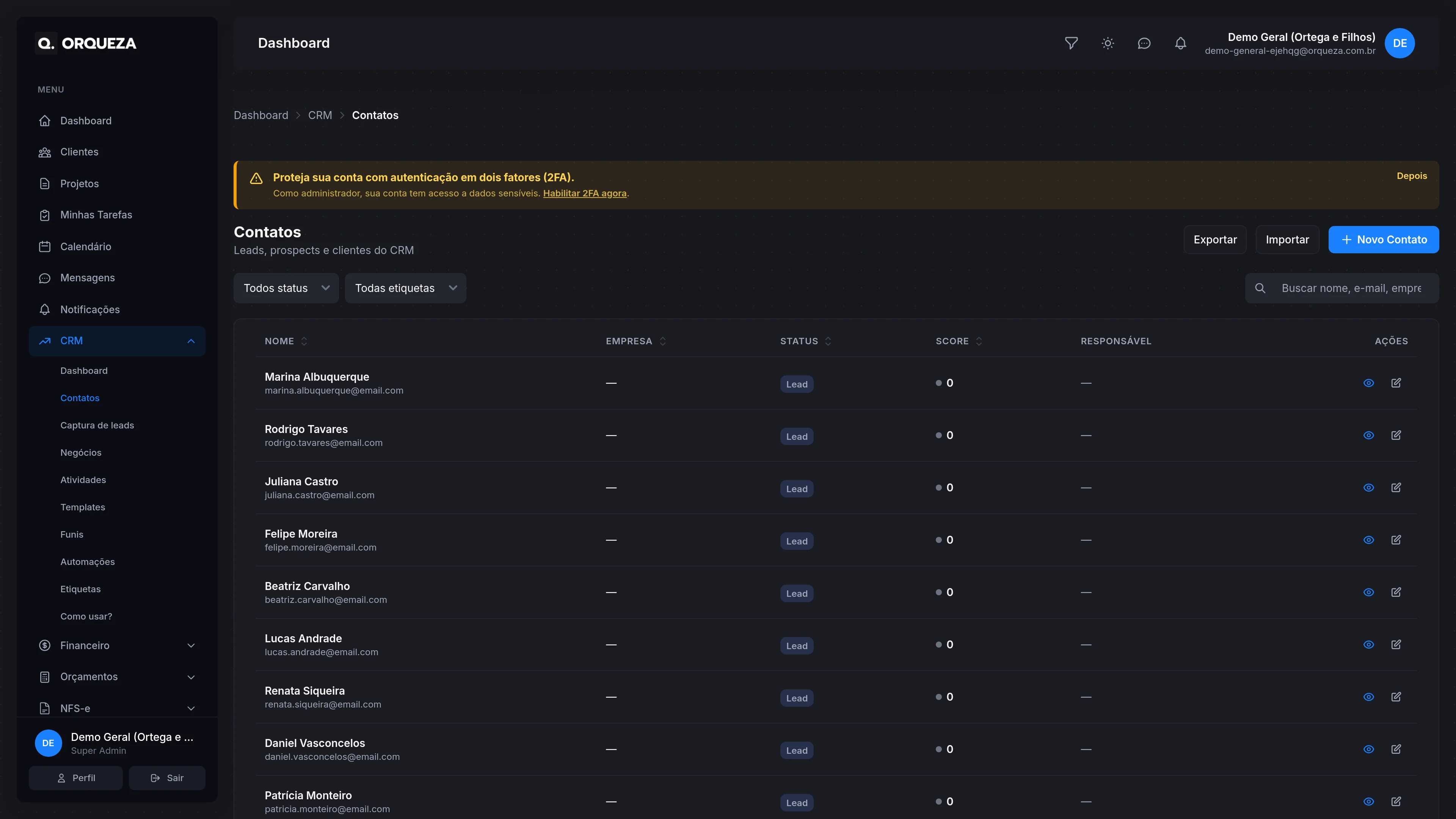Open CRM Dashboard submenu item
Image resolution: width=1456 pixels, height=819 pixels.
[84, 371]
